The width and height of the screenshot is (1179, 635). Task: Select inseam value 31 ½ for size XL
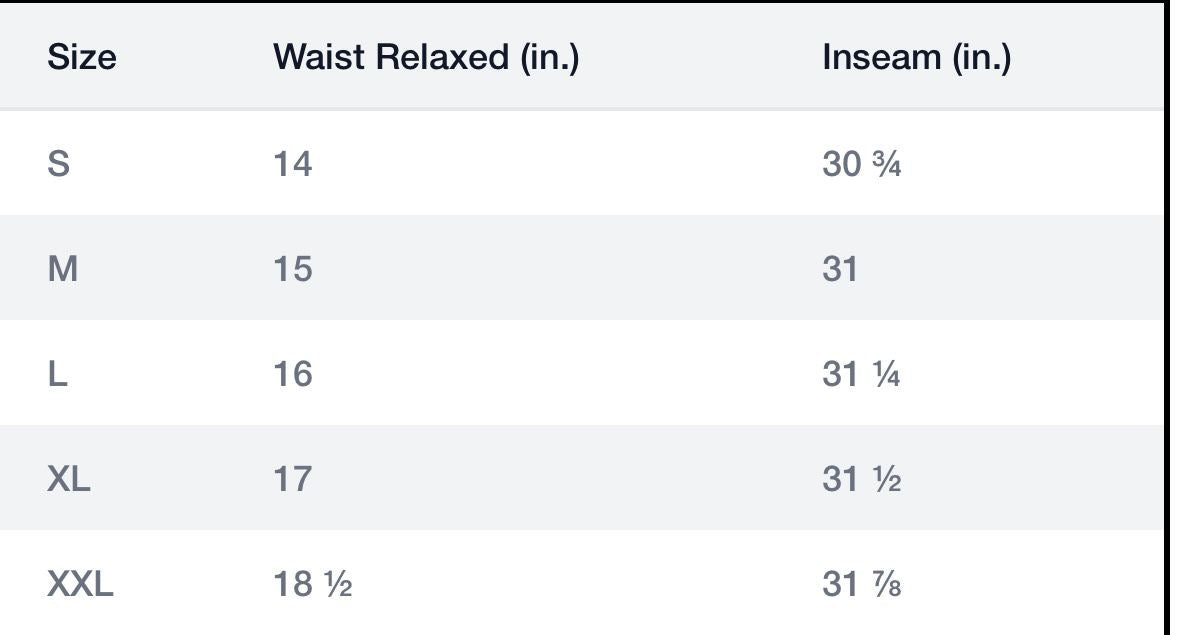point(861,479)
